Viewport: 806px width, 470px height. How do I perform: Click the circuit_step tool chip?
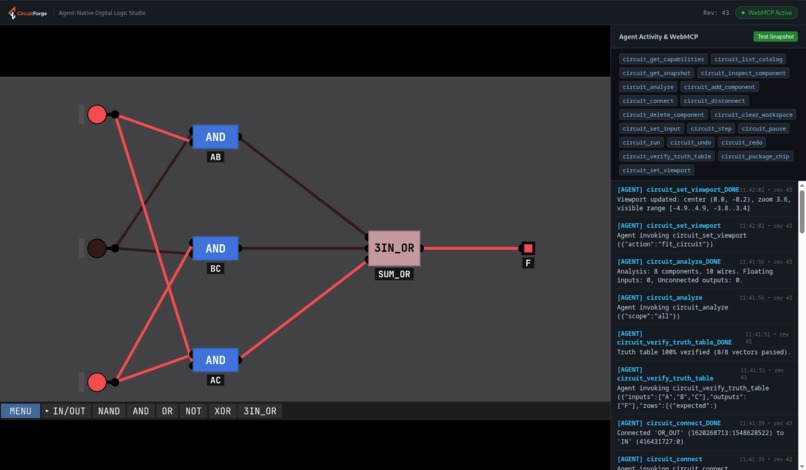click(x=711, y=129)
